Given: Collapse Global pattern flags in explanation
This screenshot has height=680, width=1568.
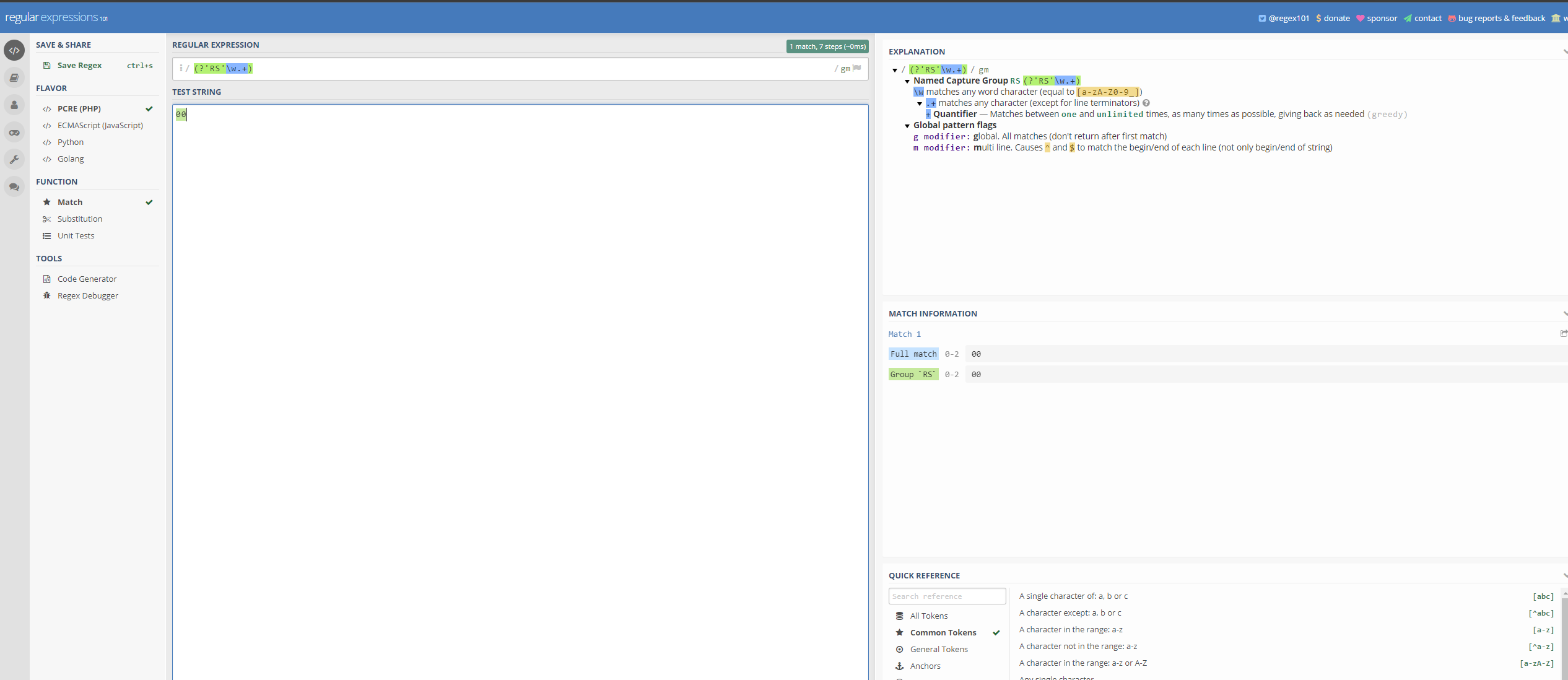Looking at the screenshot, I should pyautogui.click(x=907, y=126).
